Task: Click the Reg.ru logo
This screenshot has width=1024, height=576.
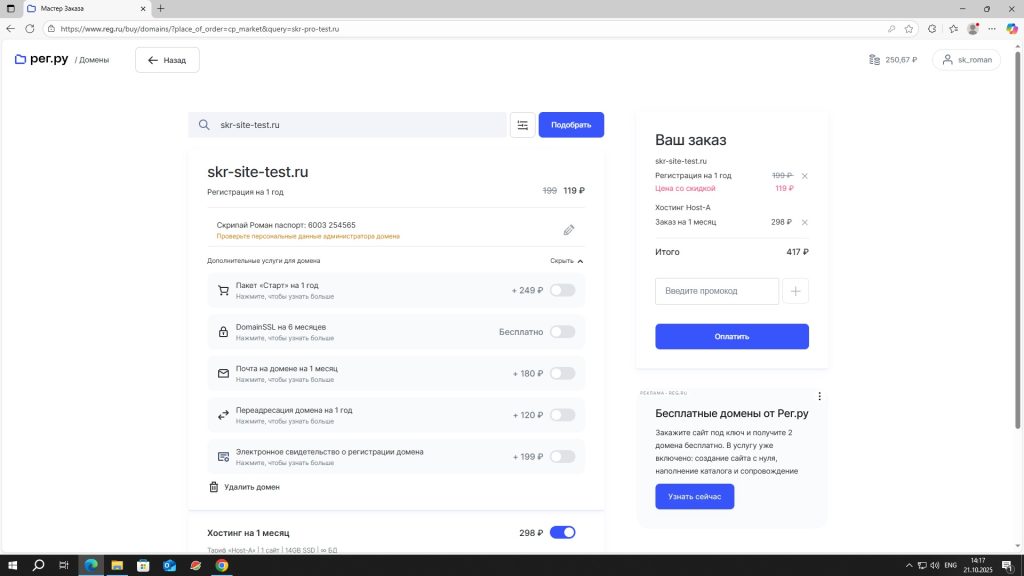Action: point(40,60)
